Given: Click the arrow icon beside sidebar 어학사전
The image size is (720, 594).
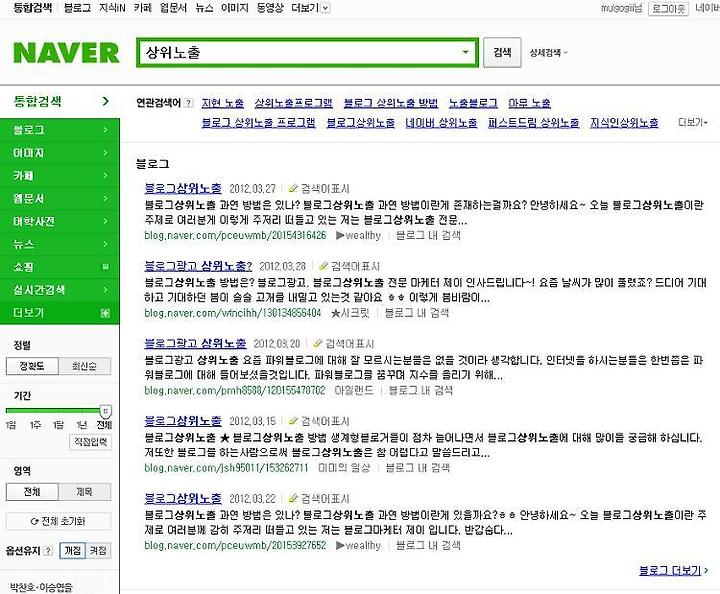Looking at the screenshot, I should 106,221.
